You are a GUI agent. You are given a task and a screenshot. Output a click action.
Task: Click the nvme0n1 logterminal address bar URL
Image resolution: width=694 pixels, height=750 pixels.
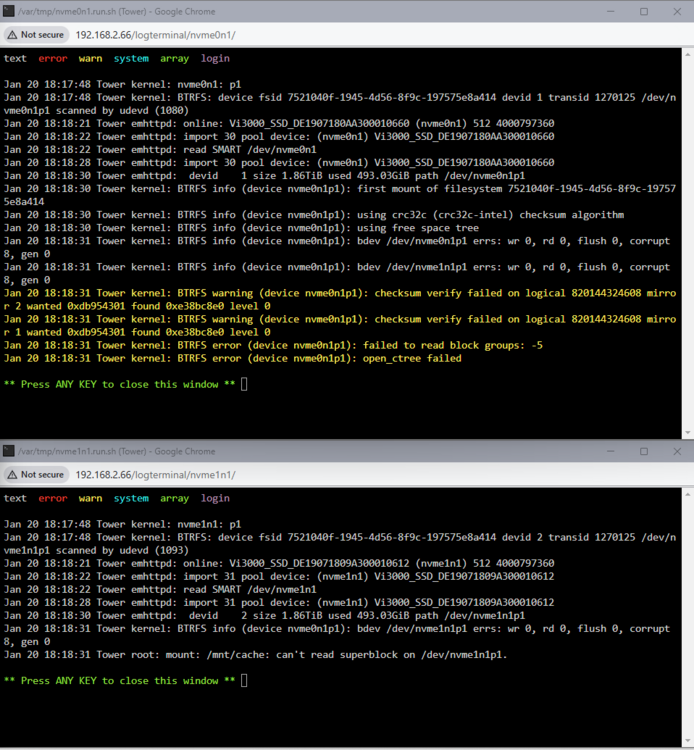155,35
